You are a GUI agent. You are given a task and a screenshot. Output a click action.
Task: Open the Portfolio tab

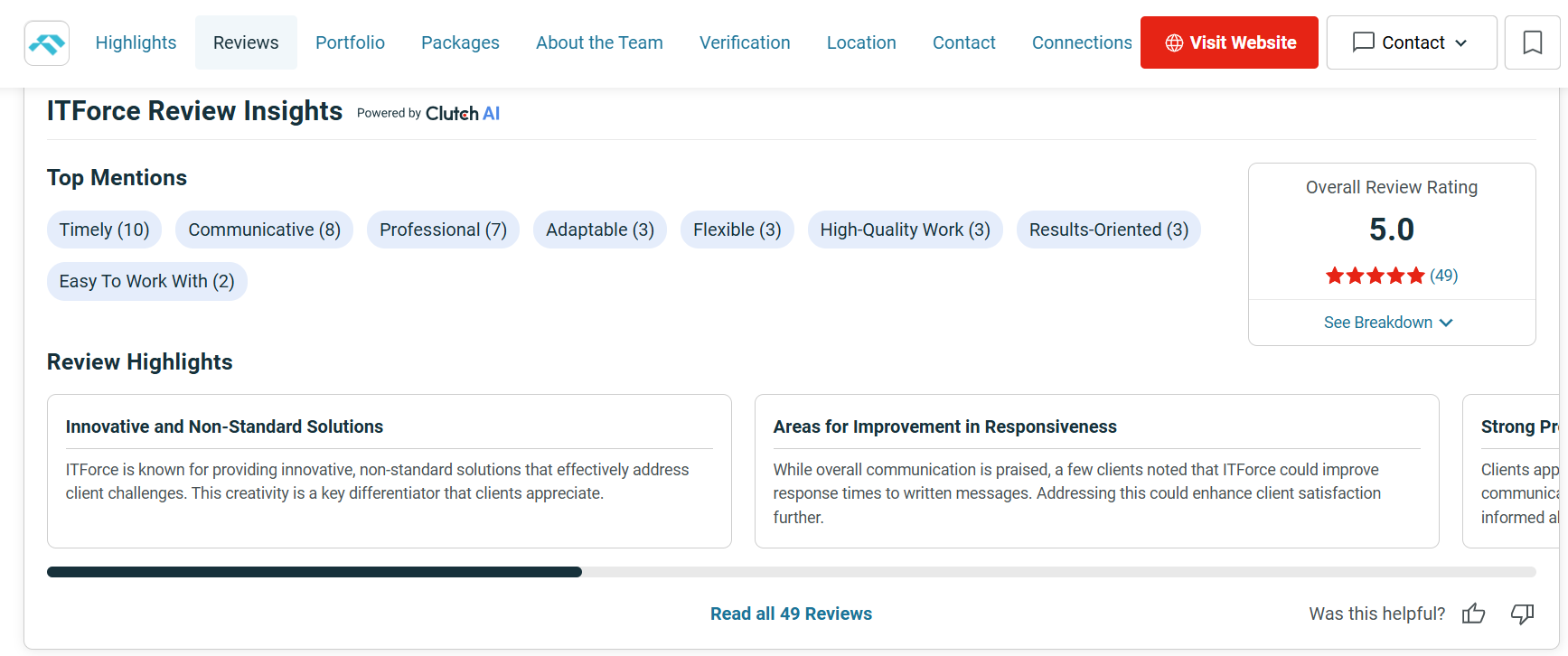tap(350, 42)
